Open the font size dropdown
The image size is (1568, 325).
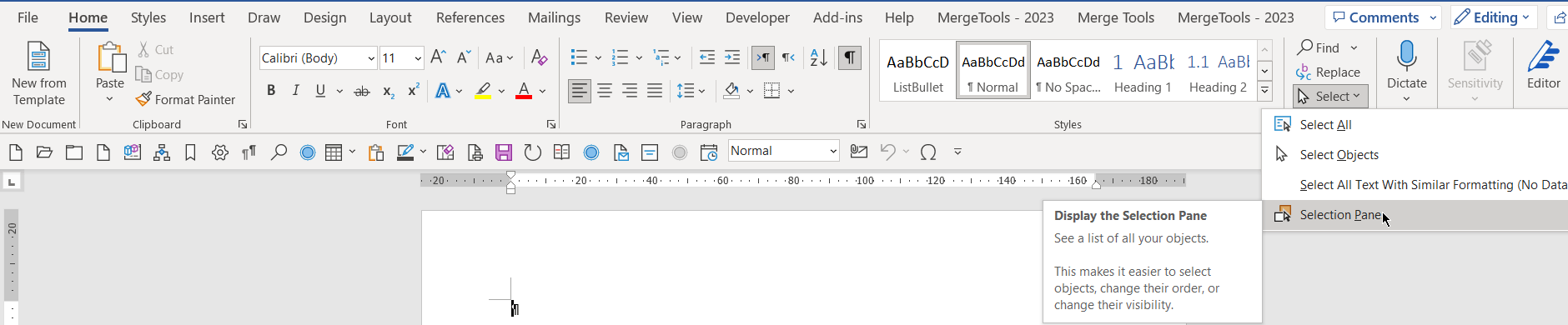click(x=418, y=58)
